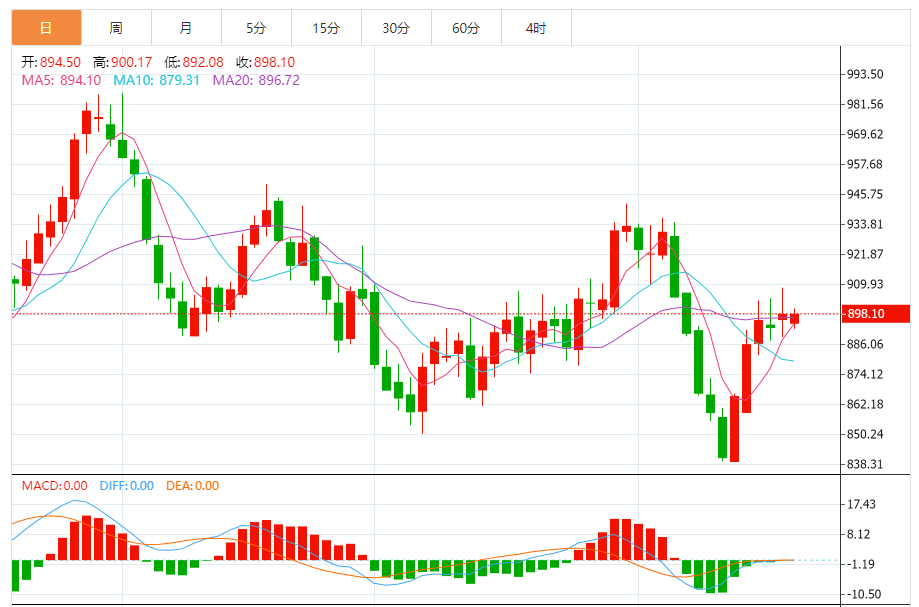
Task: Click the 低:892.08 low price text
Action: [194, 62]
